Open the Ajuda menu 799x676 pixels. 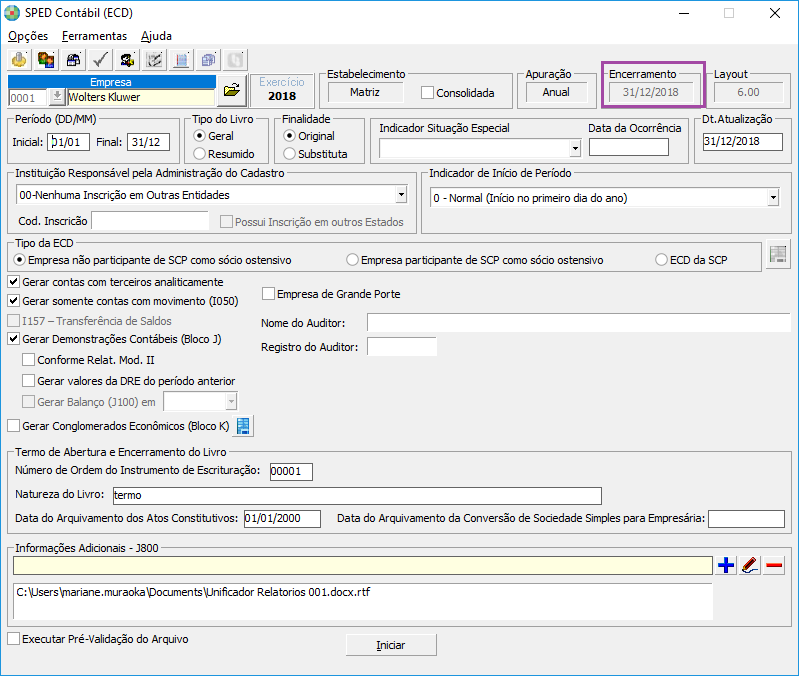tap(156, 36)
